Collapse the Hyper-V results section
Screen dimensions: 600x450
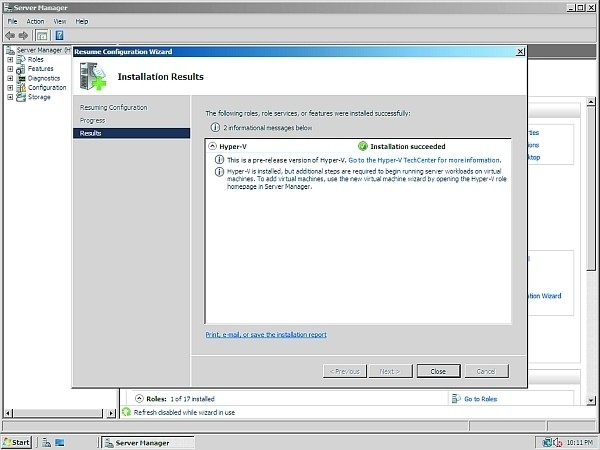pyautogui.click(x=212, y=146)
